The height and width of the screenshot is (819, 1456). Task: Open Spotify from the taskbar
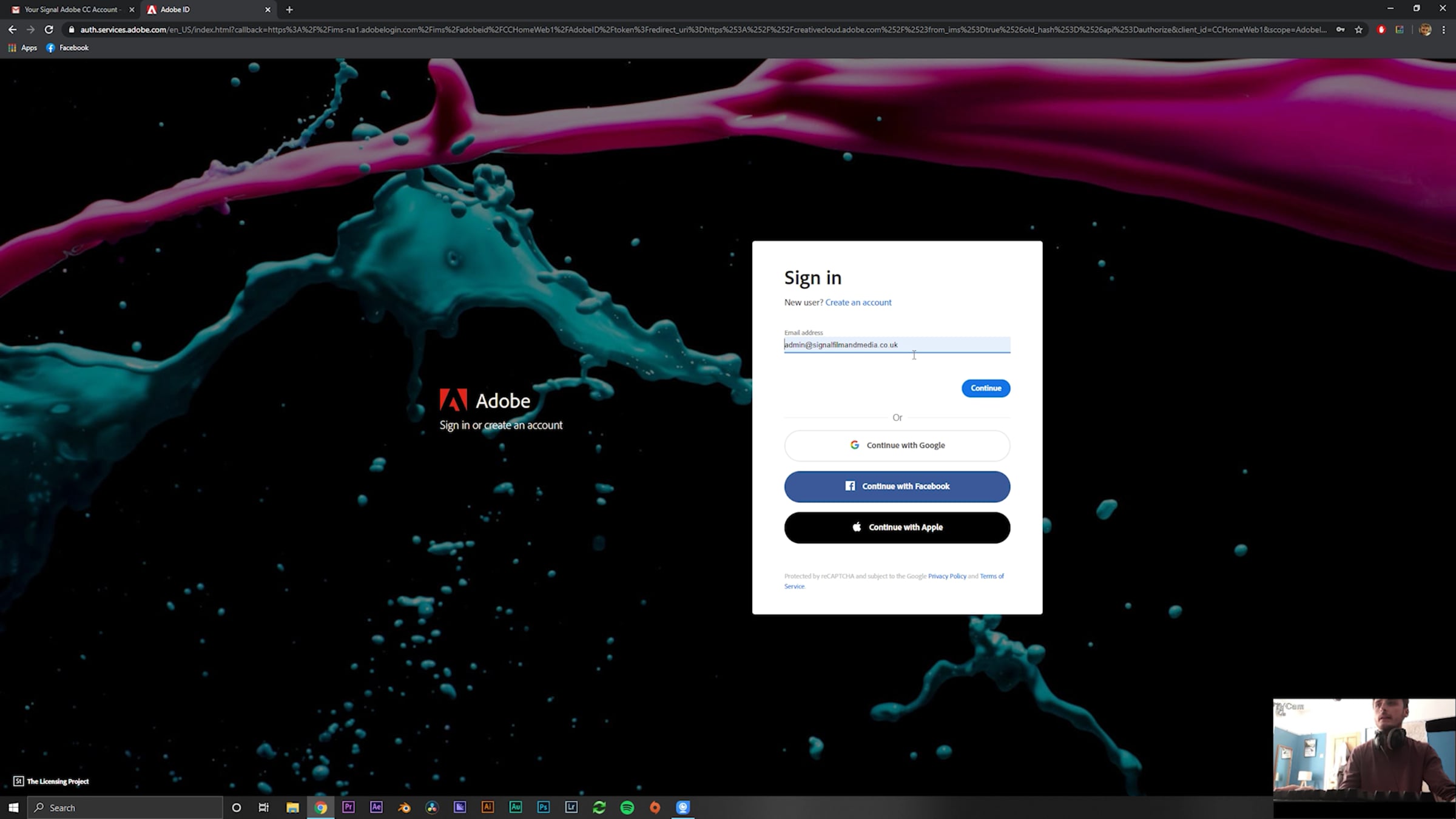627,807
